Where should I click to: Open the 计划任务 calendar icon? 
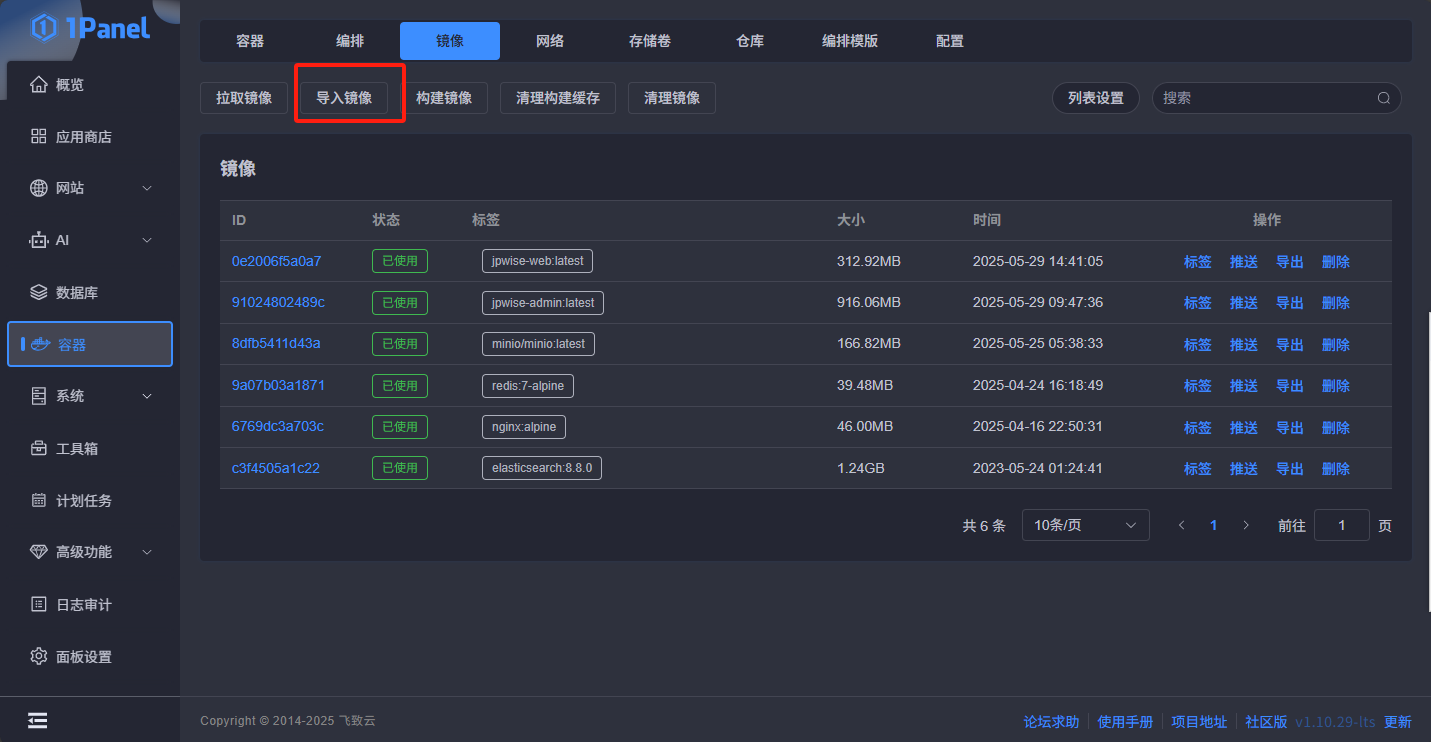click(x=39, y=501)
